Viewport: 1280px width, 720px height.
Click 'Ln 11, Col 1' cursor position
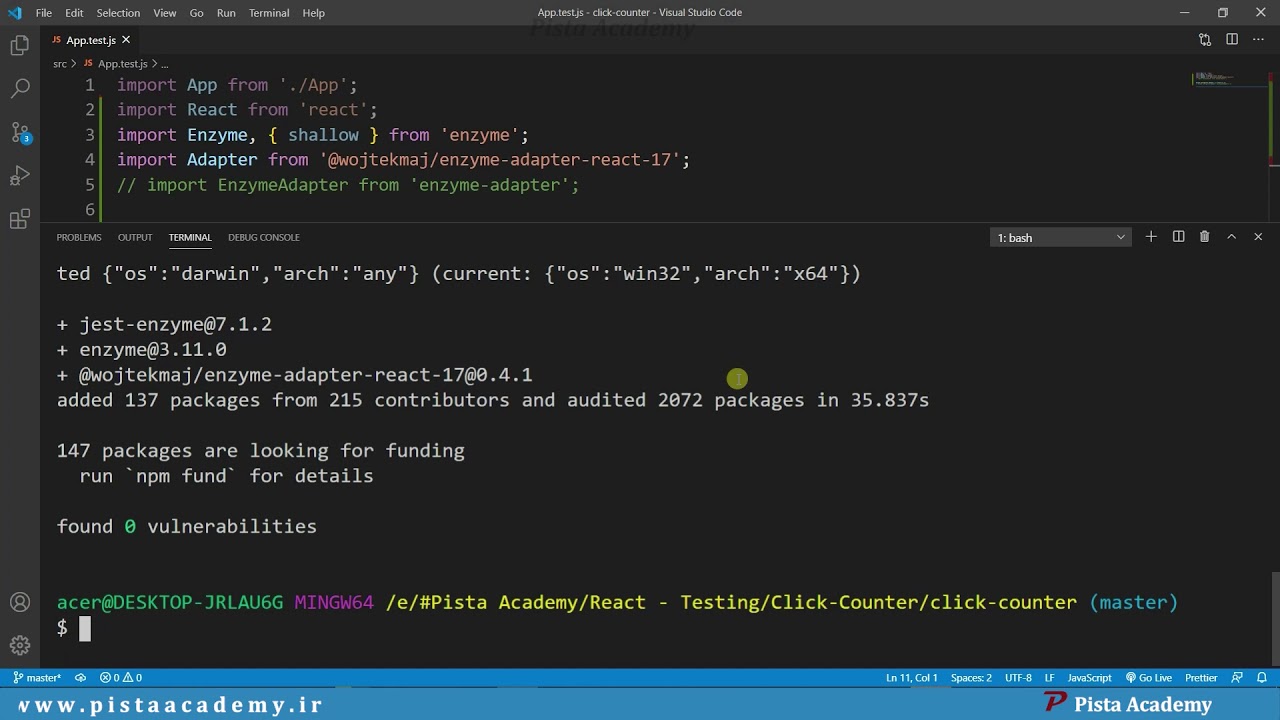click(x=911, y=678)
